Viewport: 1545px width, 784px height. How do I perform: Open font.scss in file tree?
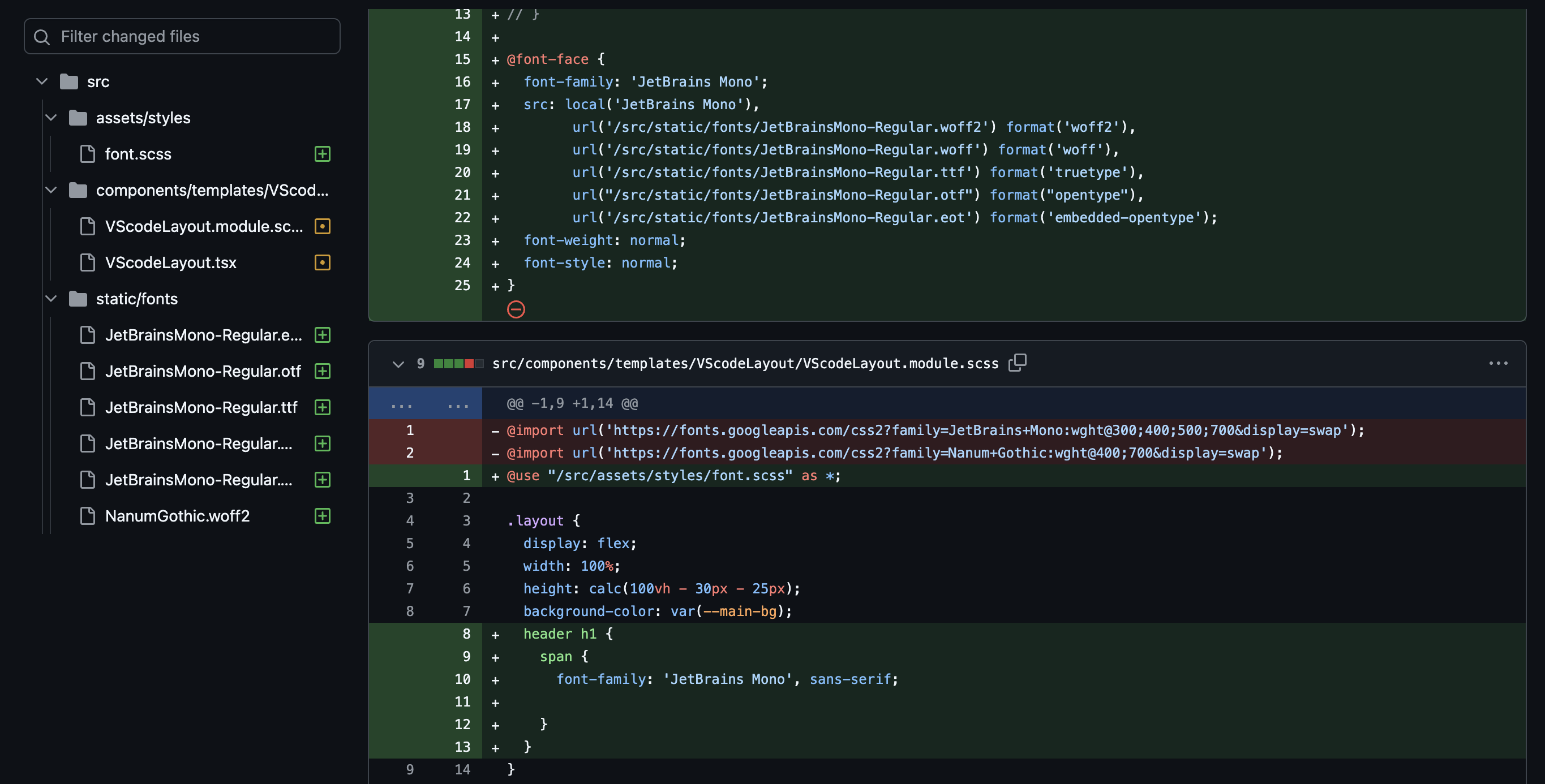(x=138, y=154)
